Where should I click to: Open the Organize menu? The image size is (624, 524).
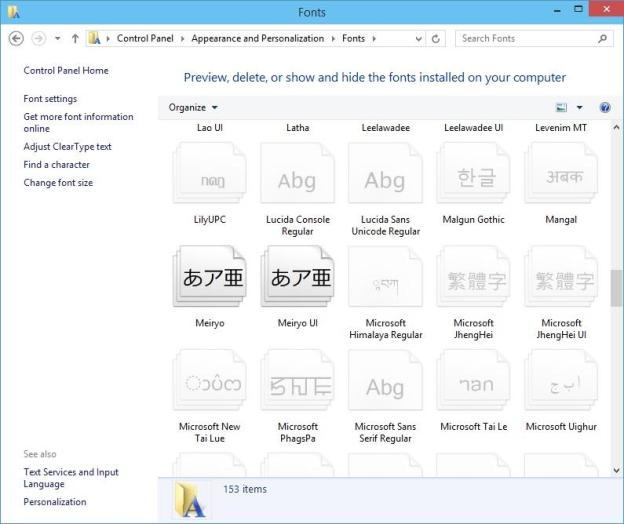coord(193,107)
